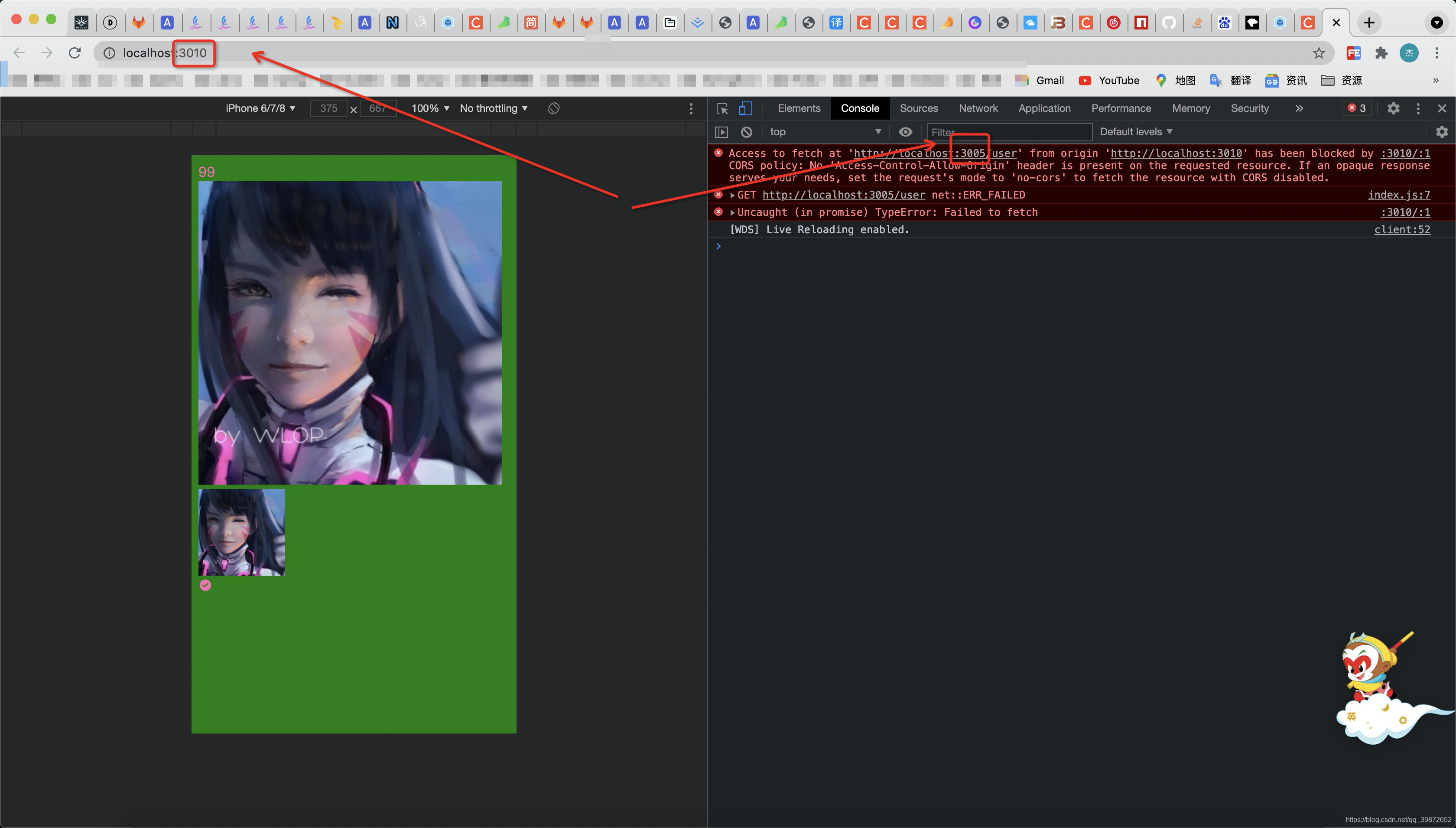1456x828 pixels.
Task: Click the large portrait image
Action: point(350,333)
